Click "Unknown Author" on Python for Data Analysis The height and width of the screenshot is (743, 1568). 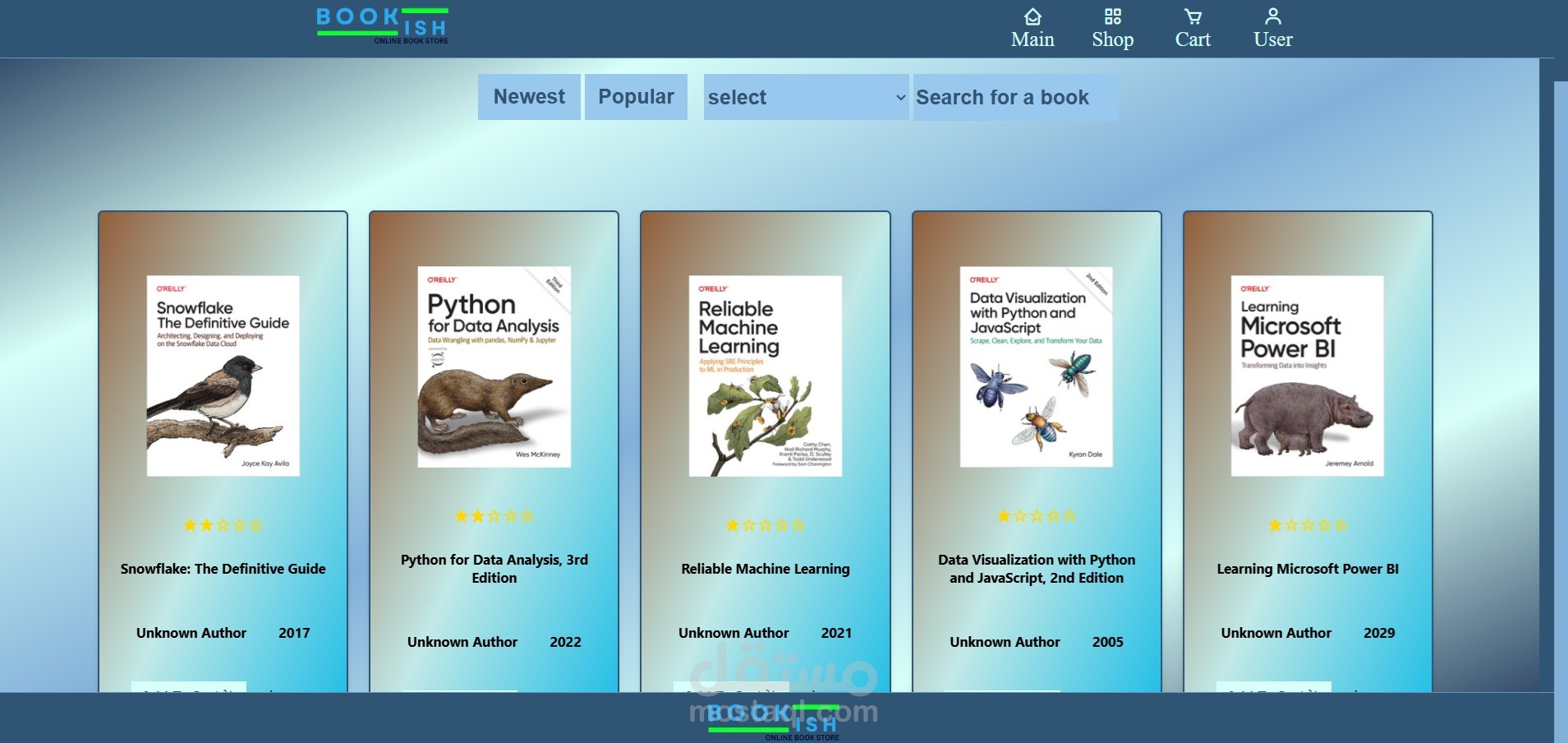462,642
